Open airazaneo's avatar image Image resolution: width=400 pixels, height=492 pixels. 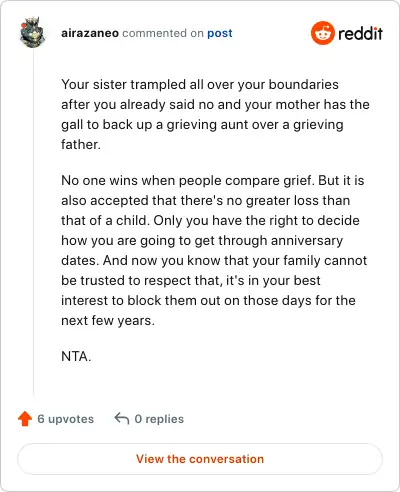coord(32,32)
